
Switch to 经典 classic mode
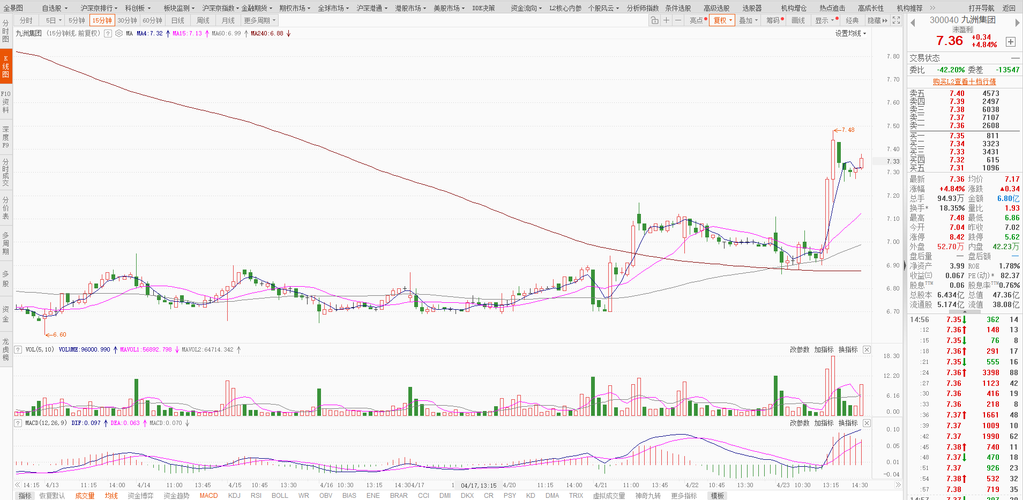point(852,20)
